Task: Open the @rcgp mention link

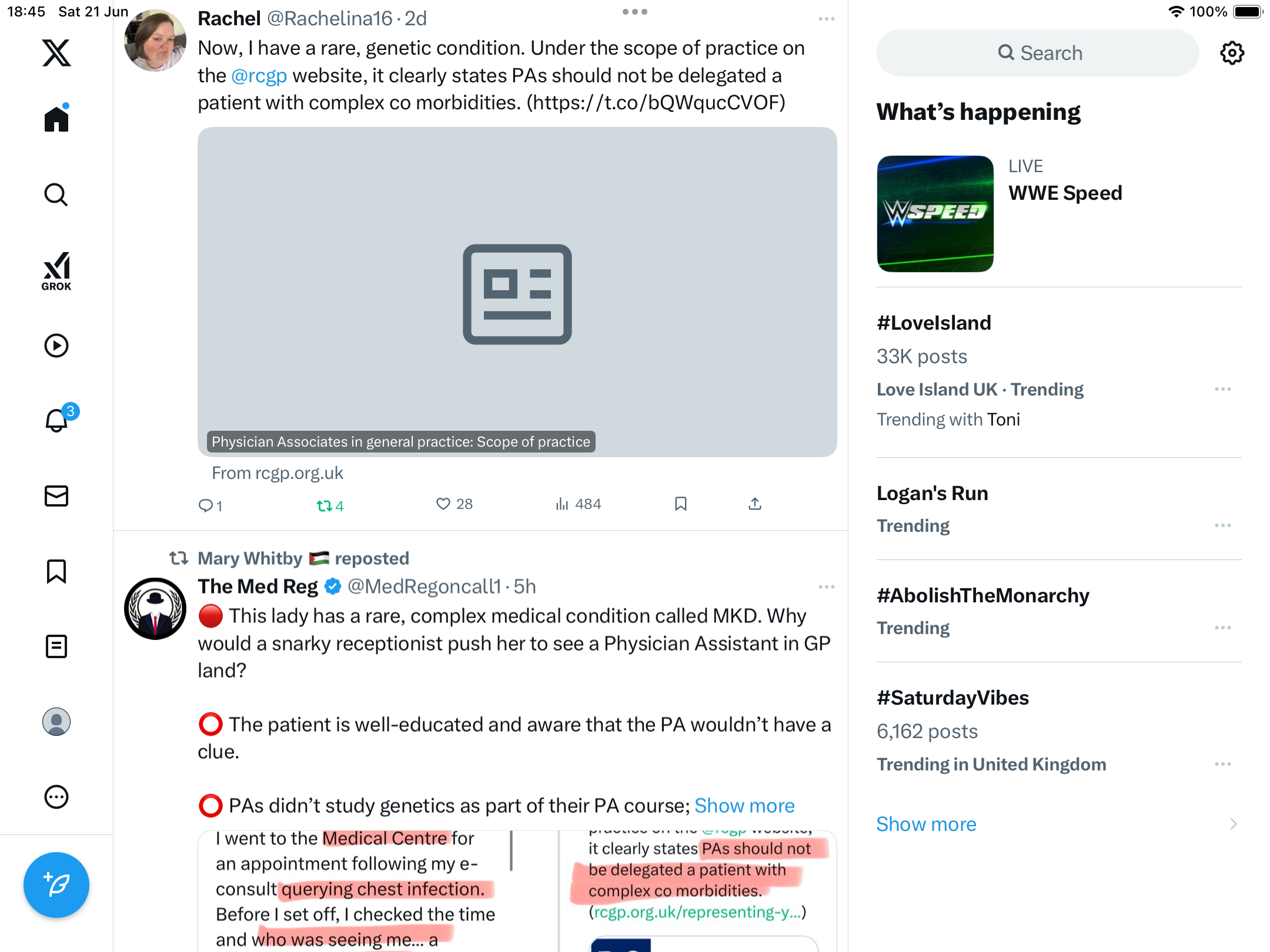Action: click(259, 76)
